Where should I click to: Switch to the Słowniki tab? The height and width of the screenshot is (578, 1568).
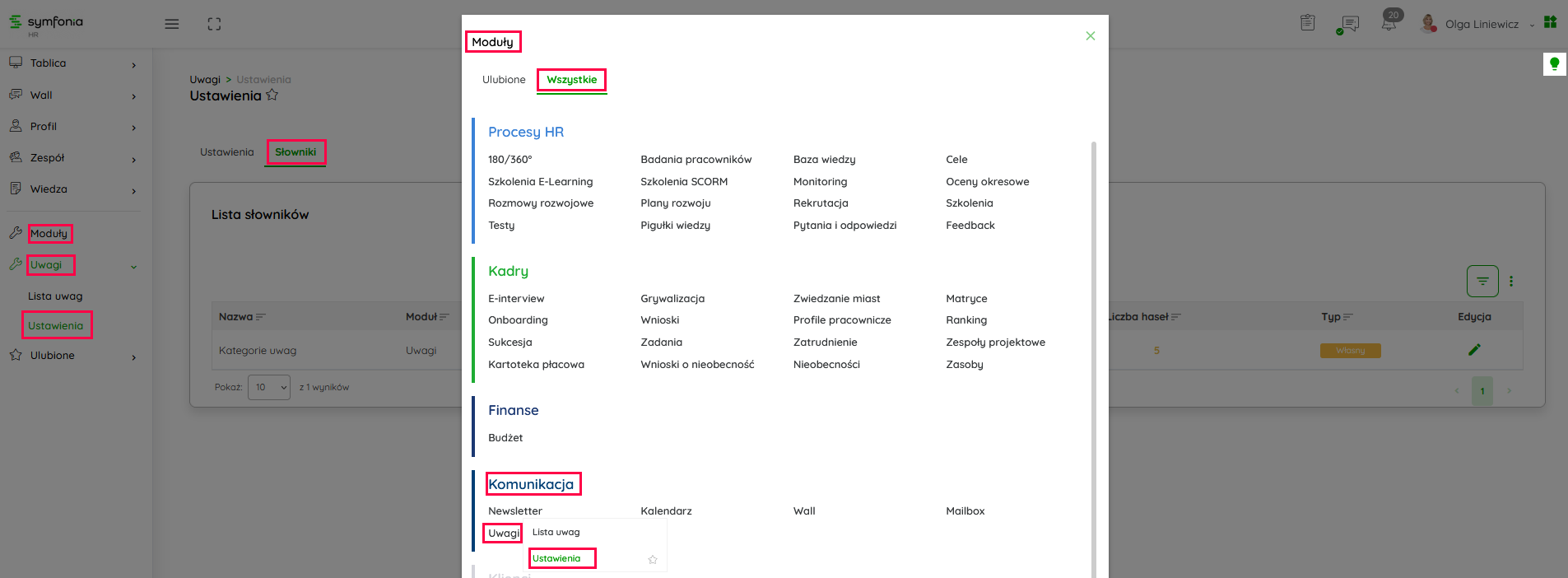click(x=295, y=152)
